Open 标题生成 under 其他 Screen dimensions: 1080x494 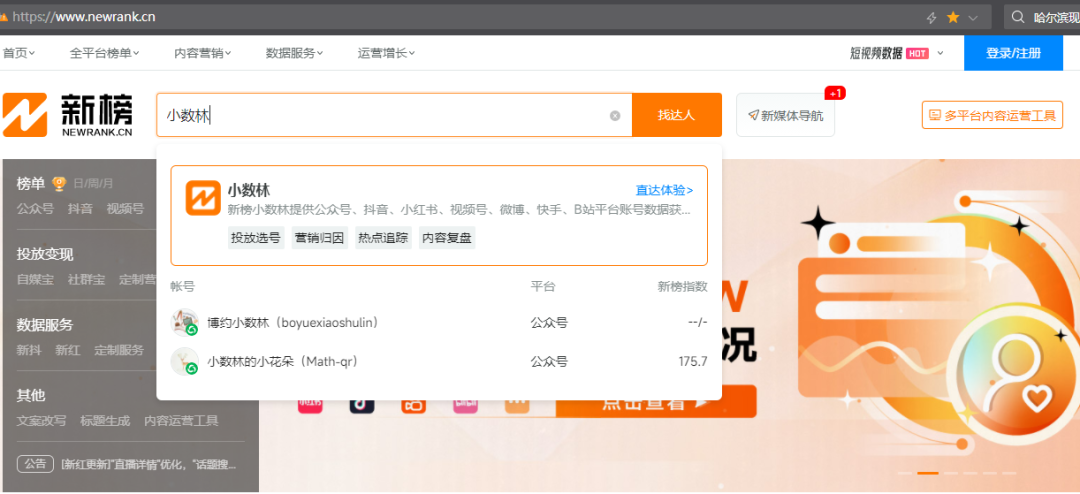(x=105, y=420)
